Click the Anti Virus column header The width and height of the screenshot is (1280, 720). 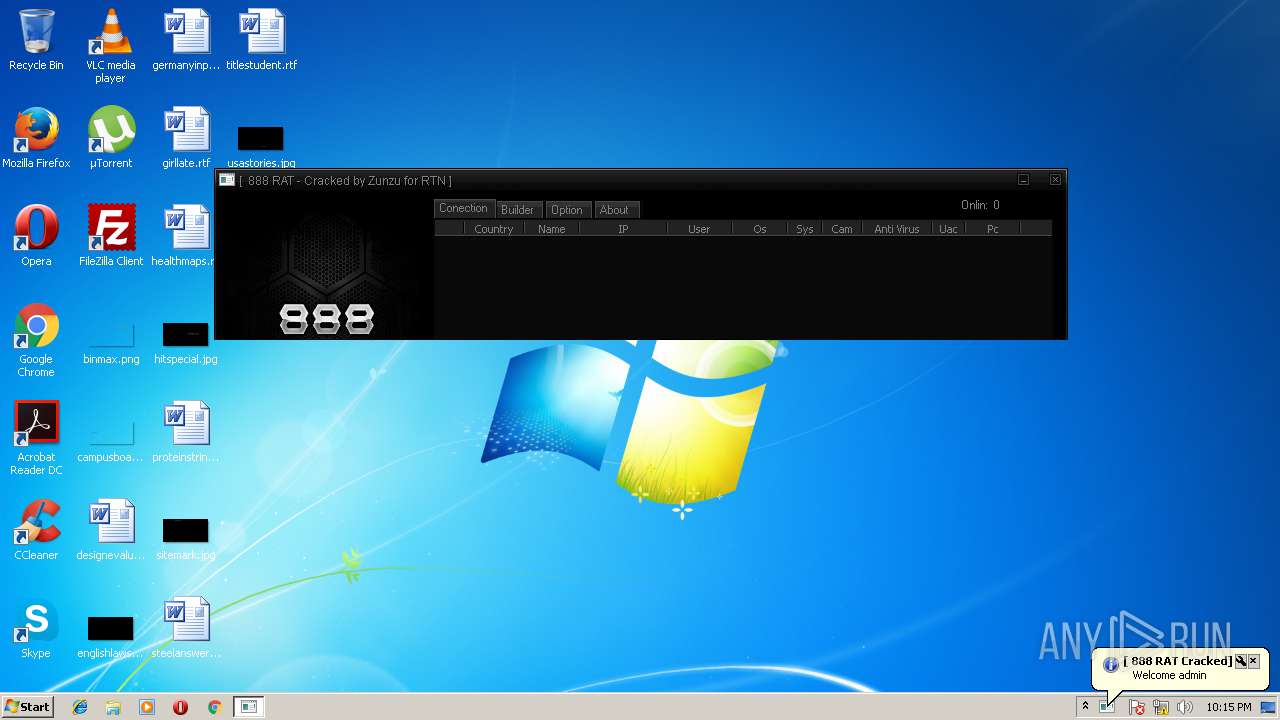pyautogui.click(x=897, y=229)
